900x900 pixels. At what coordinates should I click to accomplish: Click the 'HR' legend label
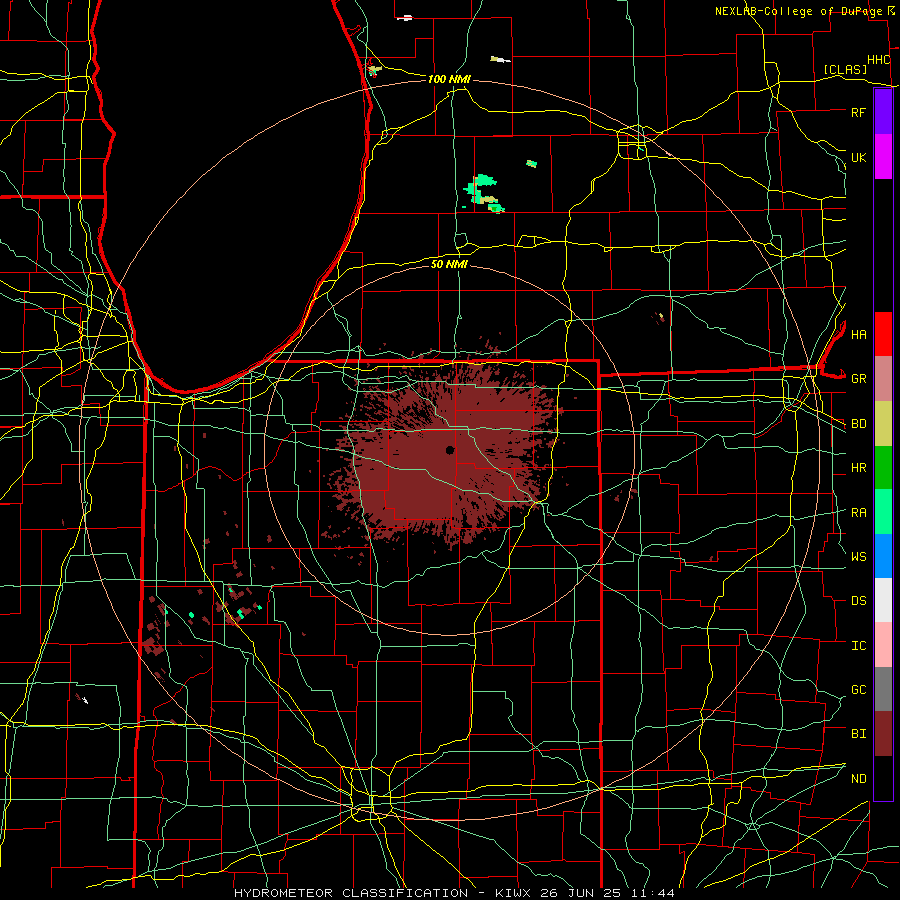point(858,468)
